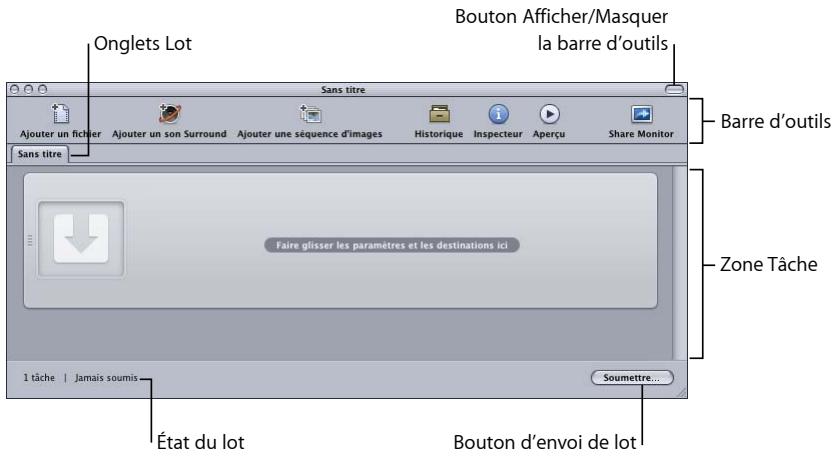Screen dimensions: 835x459
Task: Minimize the window with the middle title-bar button
Action: 28,90
